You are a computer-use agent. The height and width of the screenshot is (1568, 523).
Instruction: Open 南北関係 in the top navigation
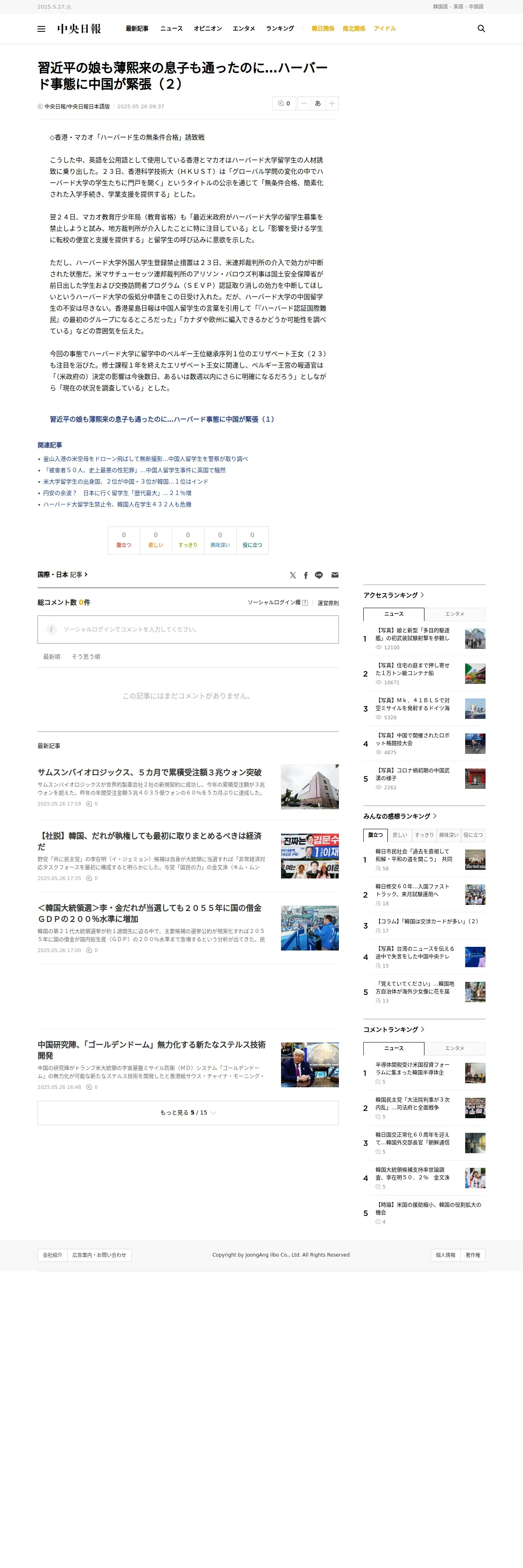pyautogui.click(x=354, y=28)
